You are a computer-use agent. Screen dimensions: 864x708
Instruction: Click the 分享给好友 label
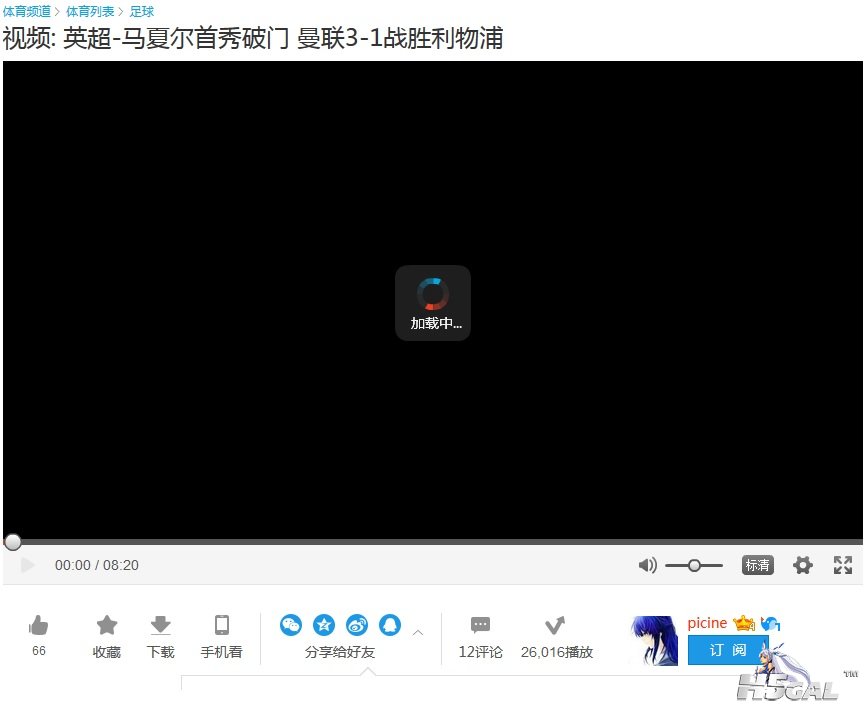coord(340,652)
